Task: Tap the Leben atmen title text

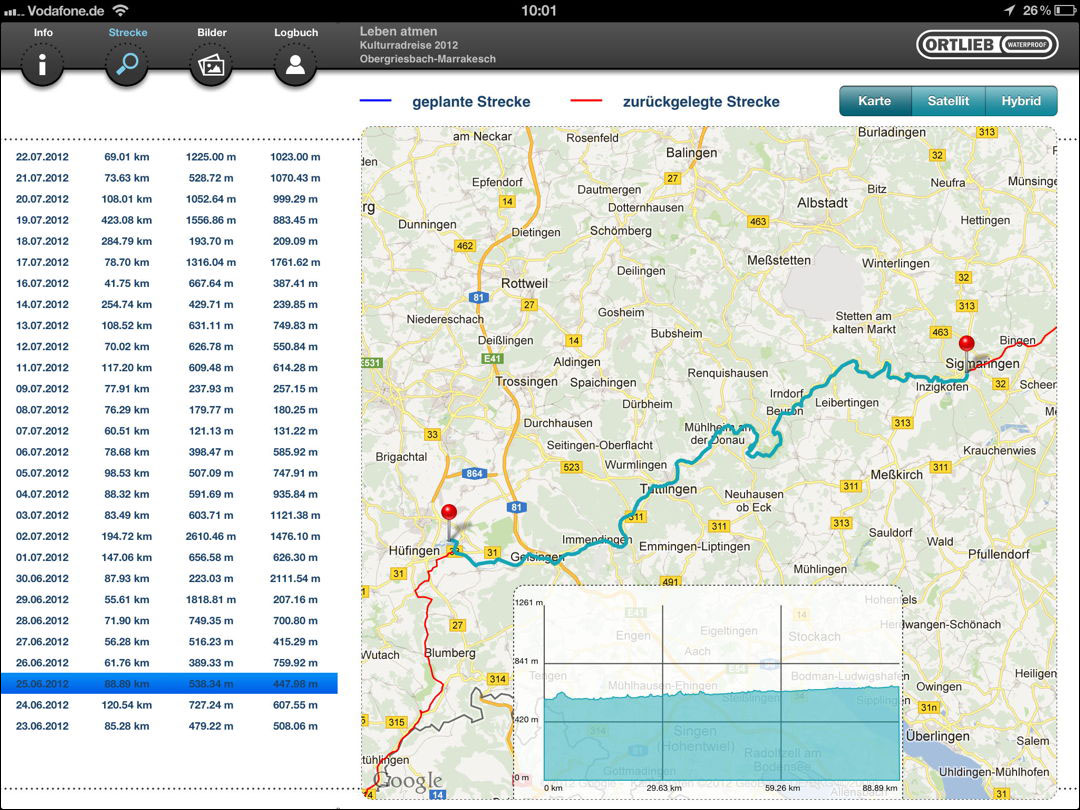Action: [x=398, y=31]
